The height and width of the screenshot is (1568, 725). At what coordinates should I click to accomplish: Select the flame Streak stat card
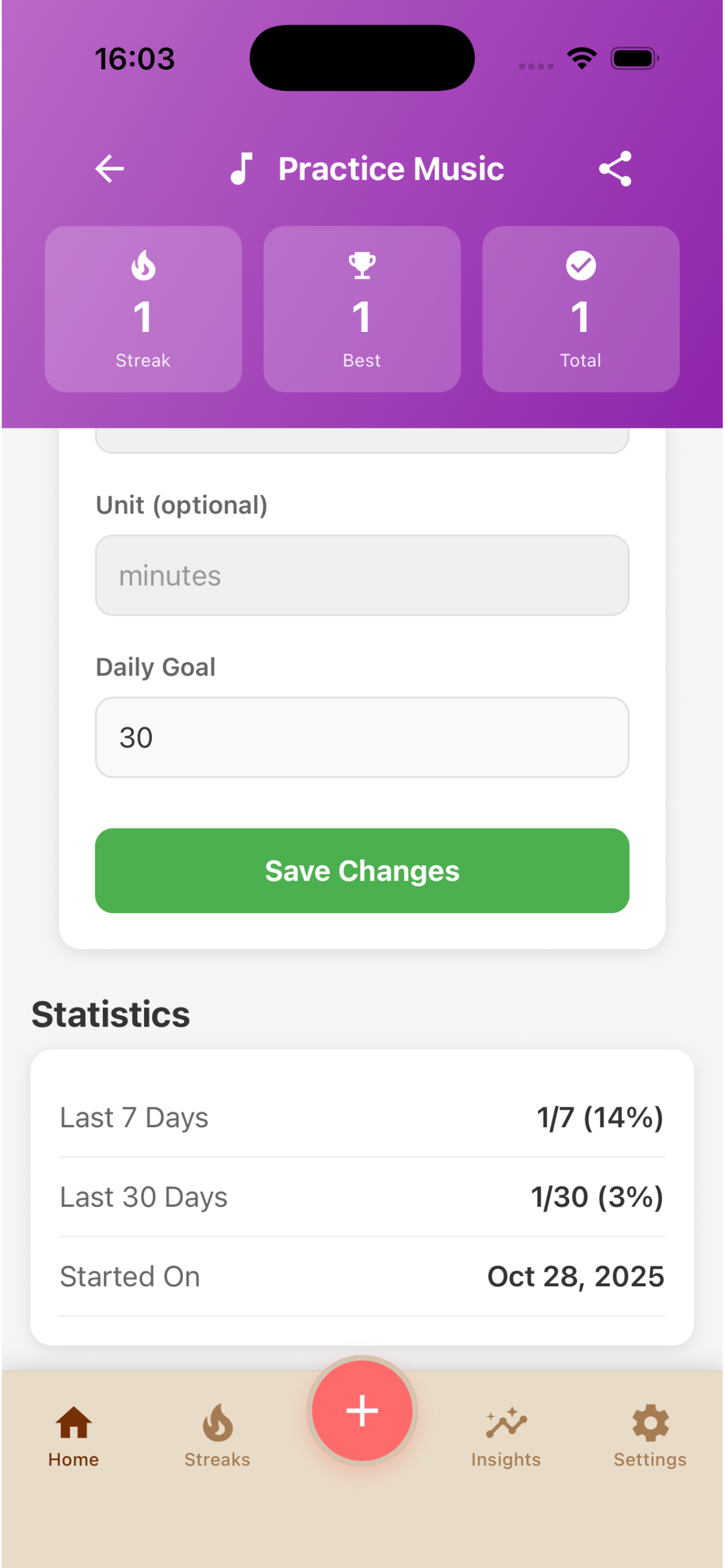point(142,308)
